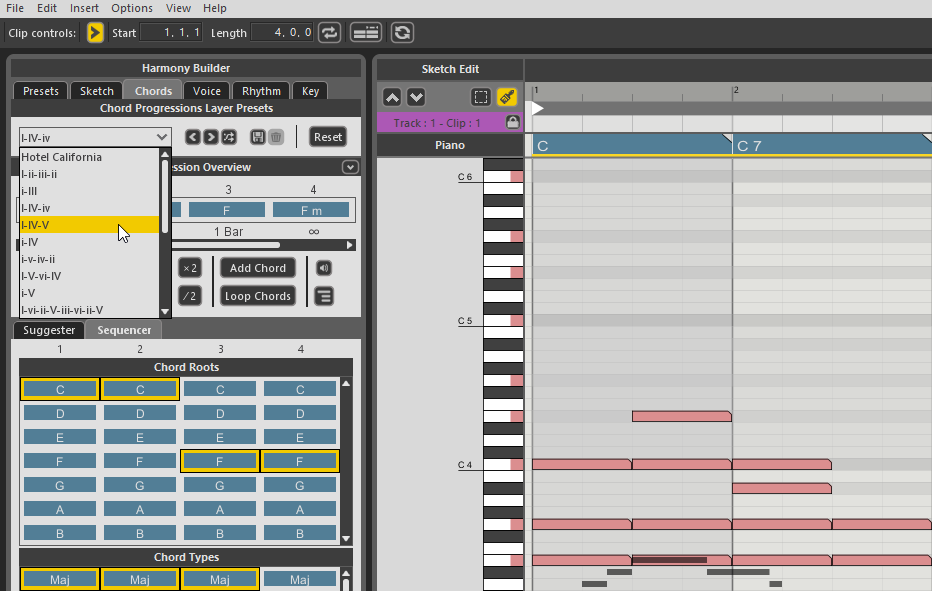Select the marquee selection tool in Sketch Edit
This screenshot has height=591, width=932.
(481, 97)
